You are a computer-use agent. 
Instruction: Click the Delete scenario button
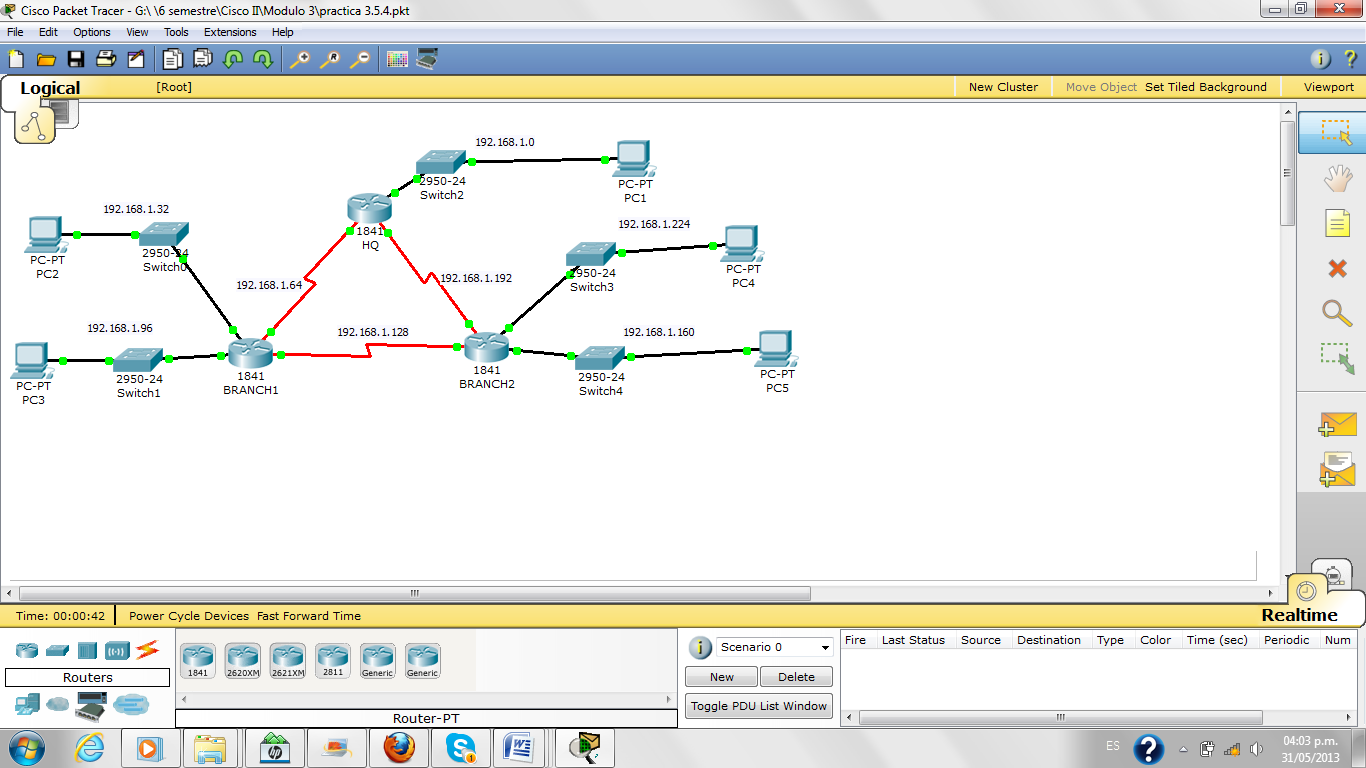[x=796, y=677]
